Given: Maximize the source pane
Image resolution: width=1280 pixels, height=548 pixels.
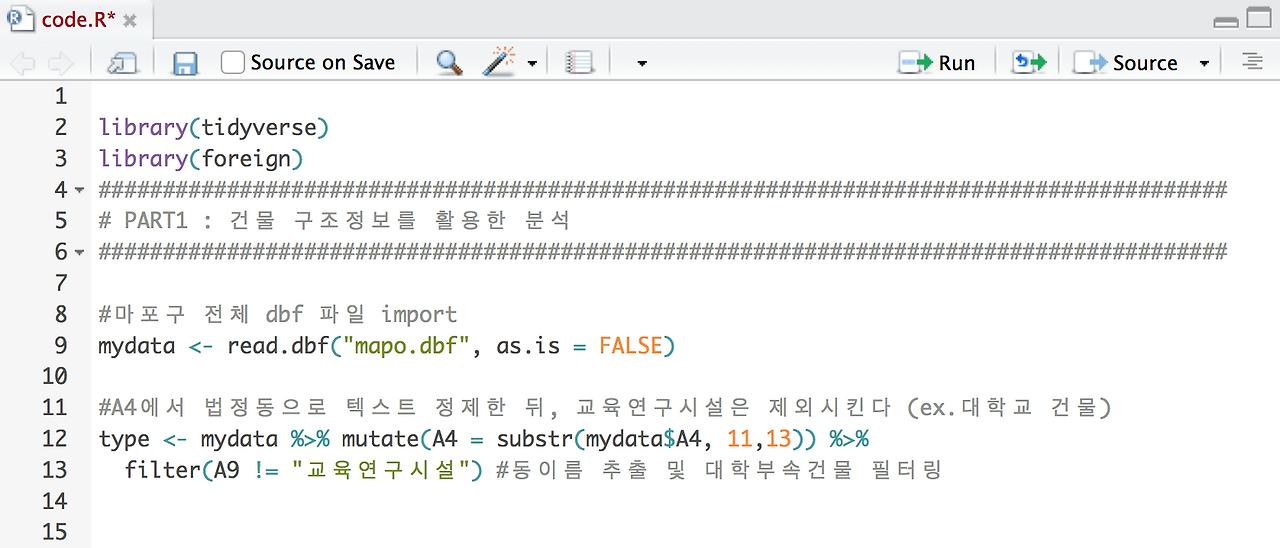Looking at the screenshot, I should tap(1258, 19).
